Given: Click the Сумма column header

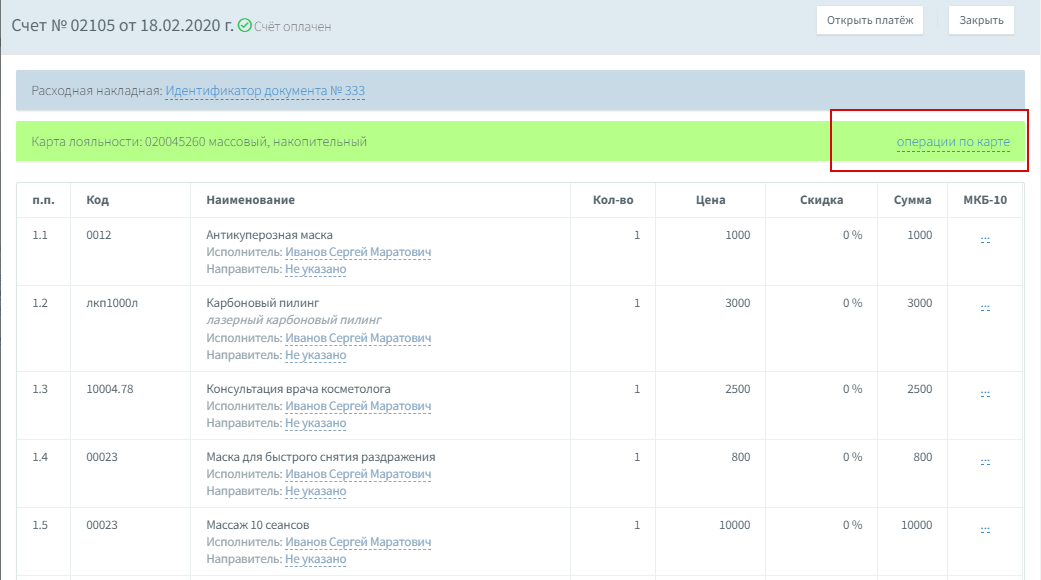Looking at the screenshot, I should [912, 200].
